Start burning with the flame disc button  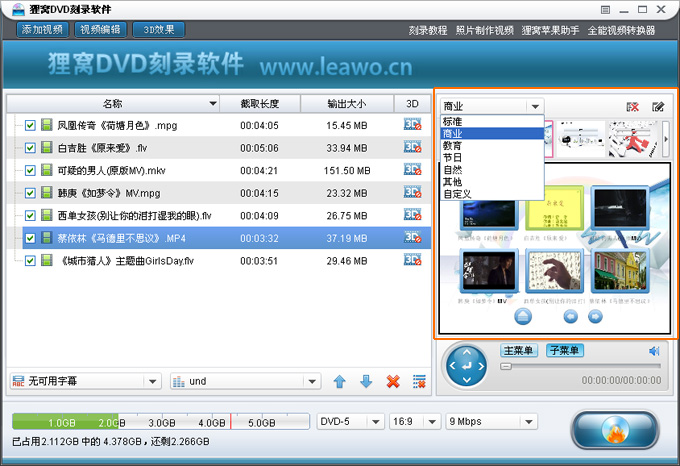[x=615, y=430]
